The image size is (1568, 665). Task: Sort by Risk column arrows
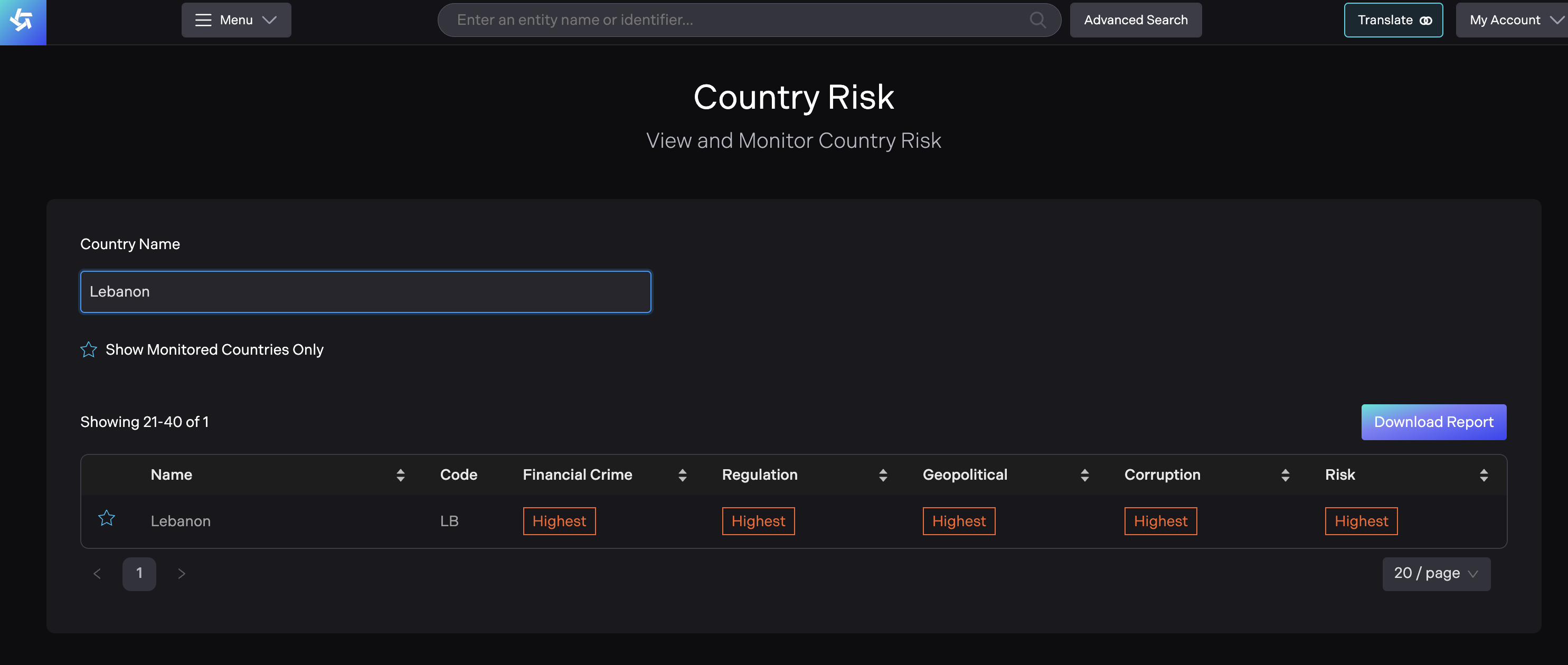1484,475
